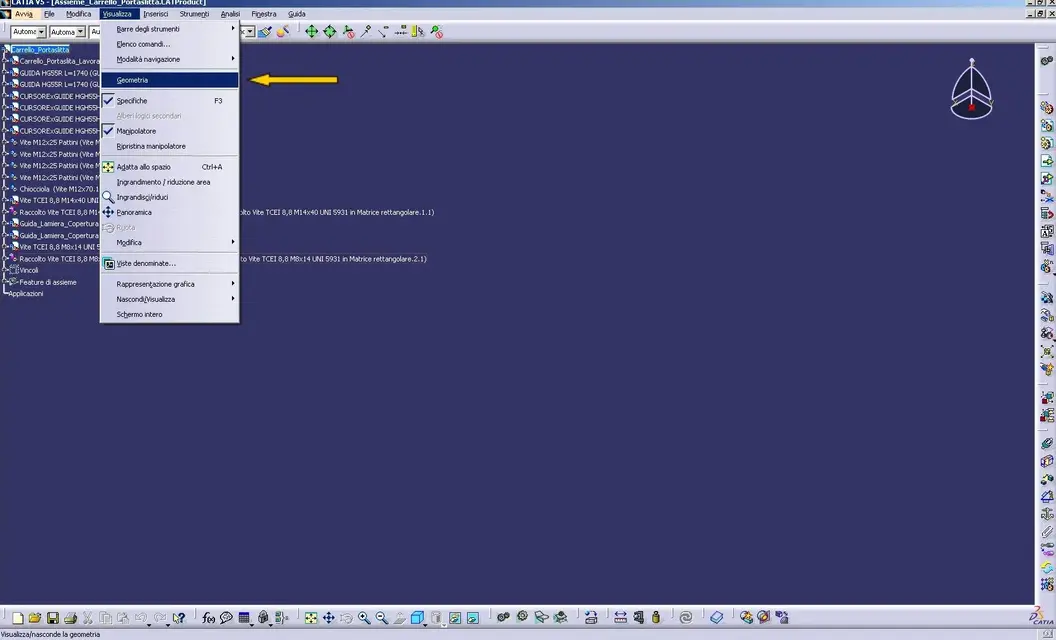Click the comment bubble icon next to f(x)
The height and width of the screenshot is (640, 1056).
point(226,618)
